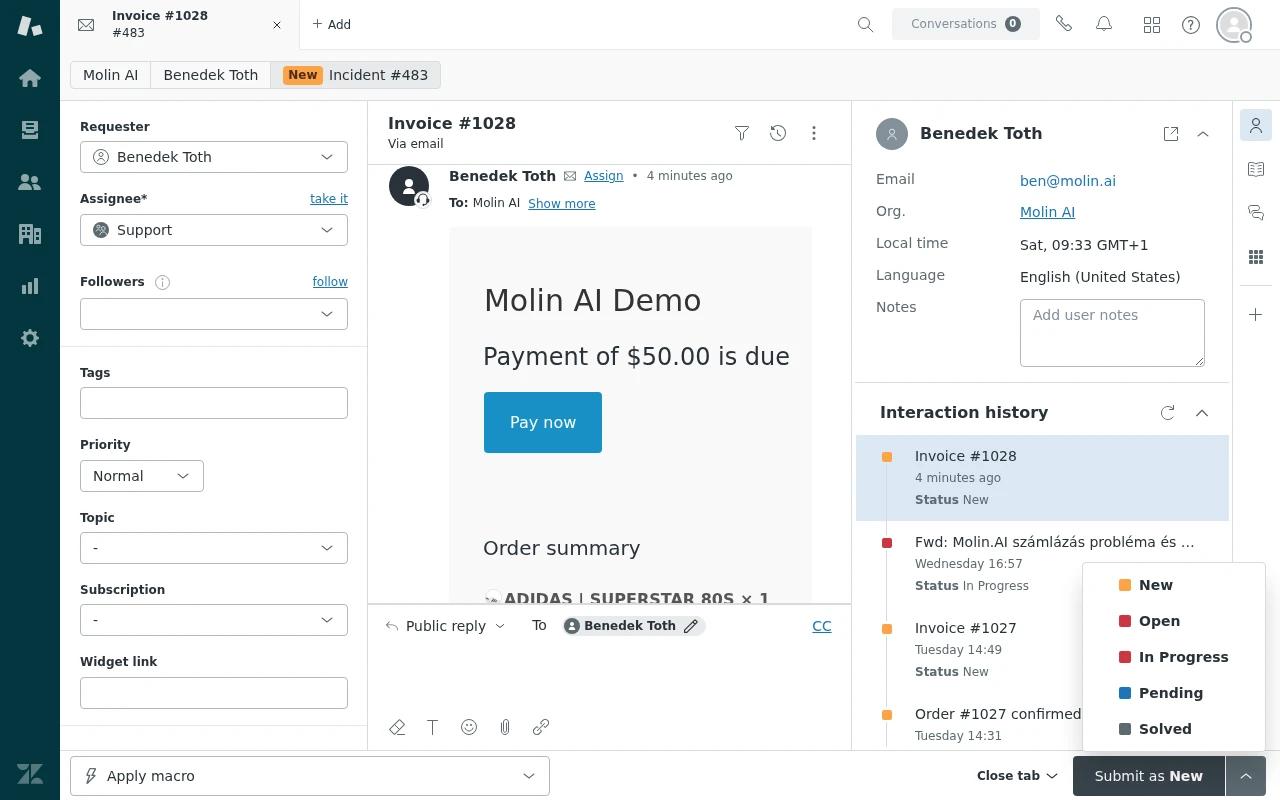Open Customers icon in sidebar
The width and height of the screenshot is (1280, 800).
coord(30,182)
